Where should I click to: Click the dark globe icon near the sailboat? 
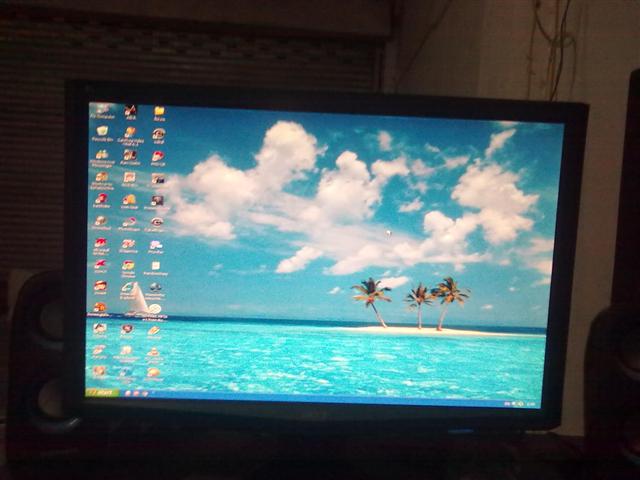(155, 287)
